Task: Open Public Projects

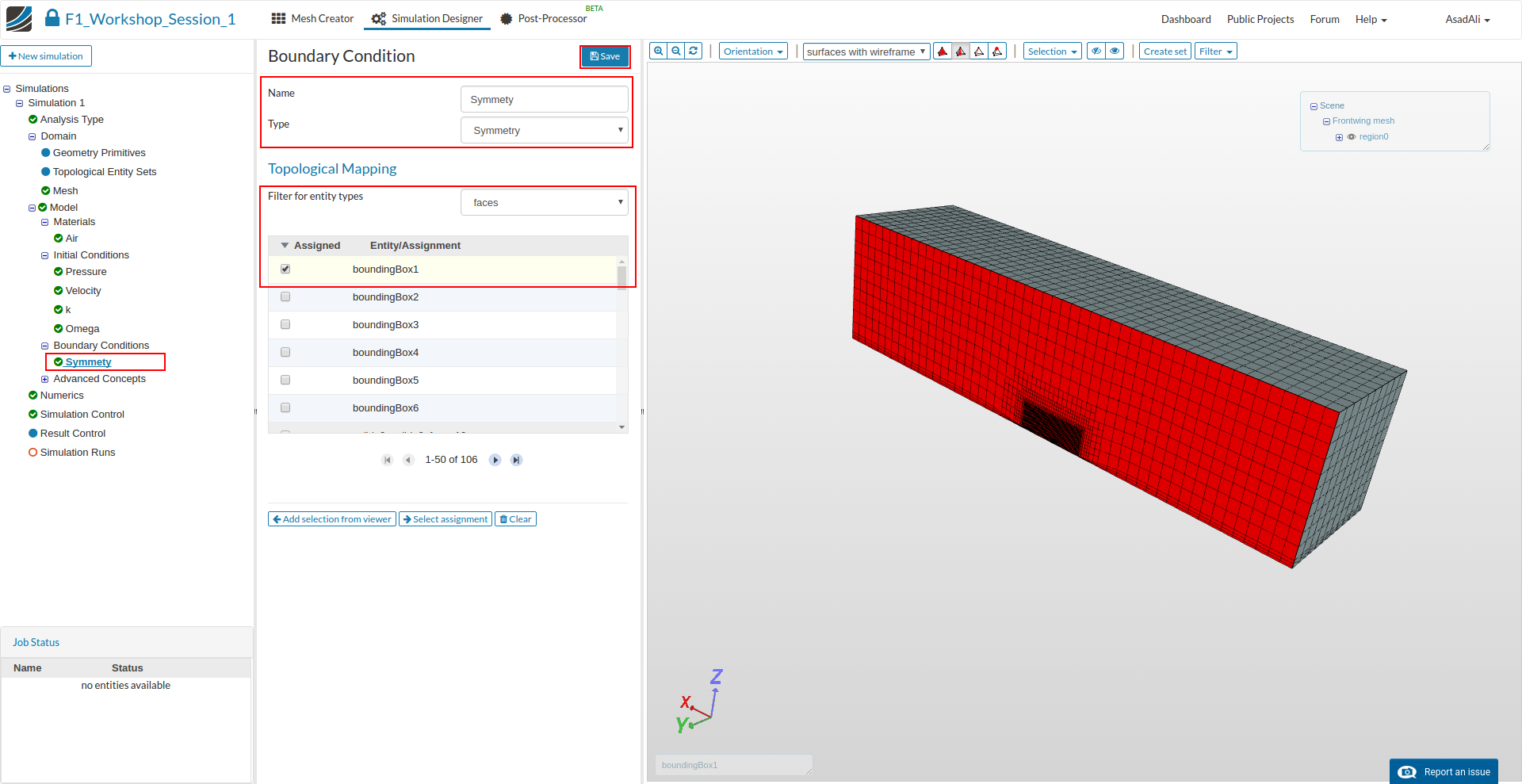Action: pos(1260,19)
